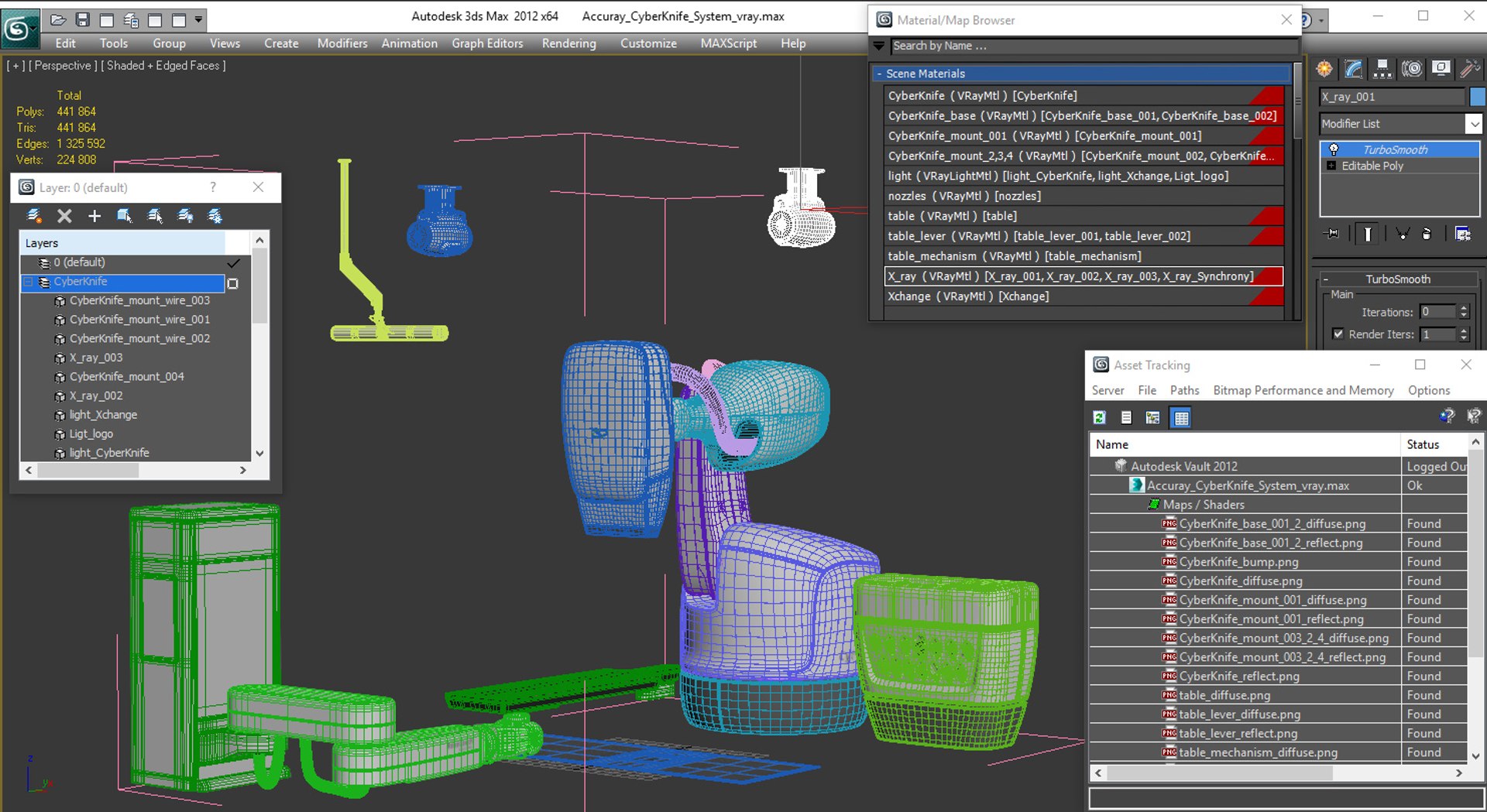
Task: Switch Asset Tracking to Table View icon
Action: coord(1181,418)
